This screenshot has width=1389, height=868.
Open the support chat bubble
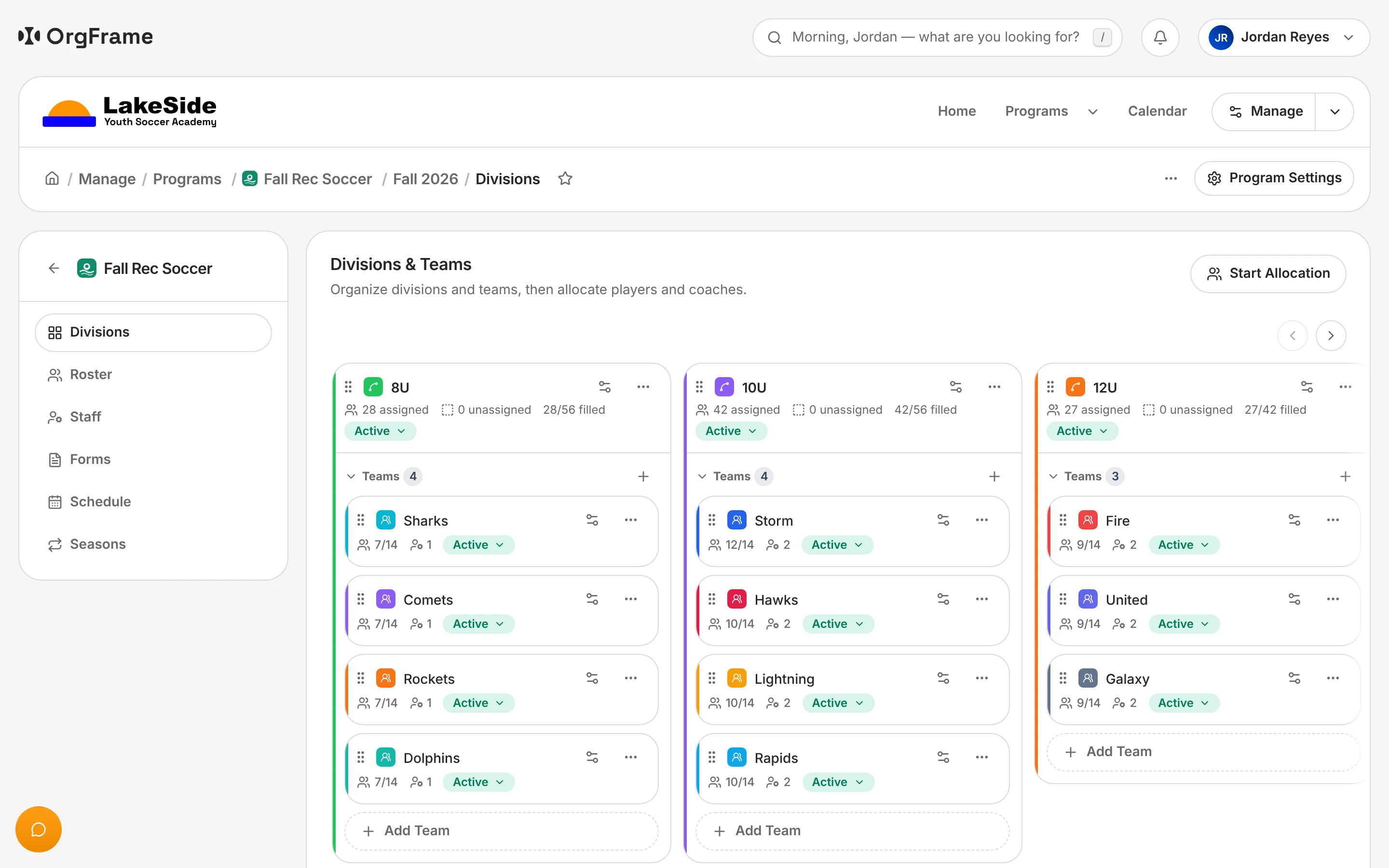[39, 829]
